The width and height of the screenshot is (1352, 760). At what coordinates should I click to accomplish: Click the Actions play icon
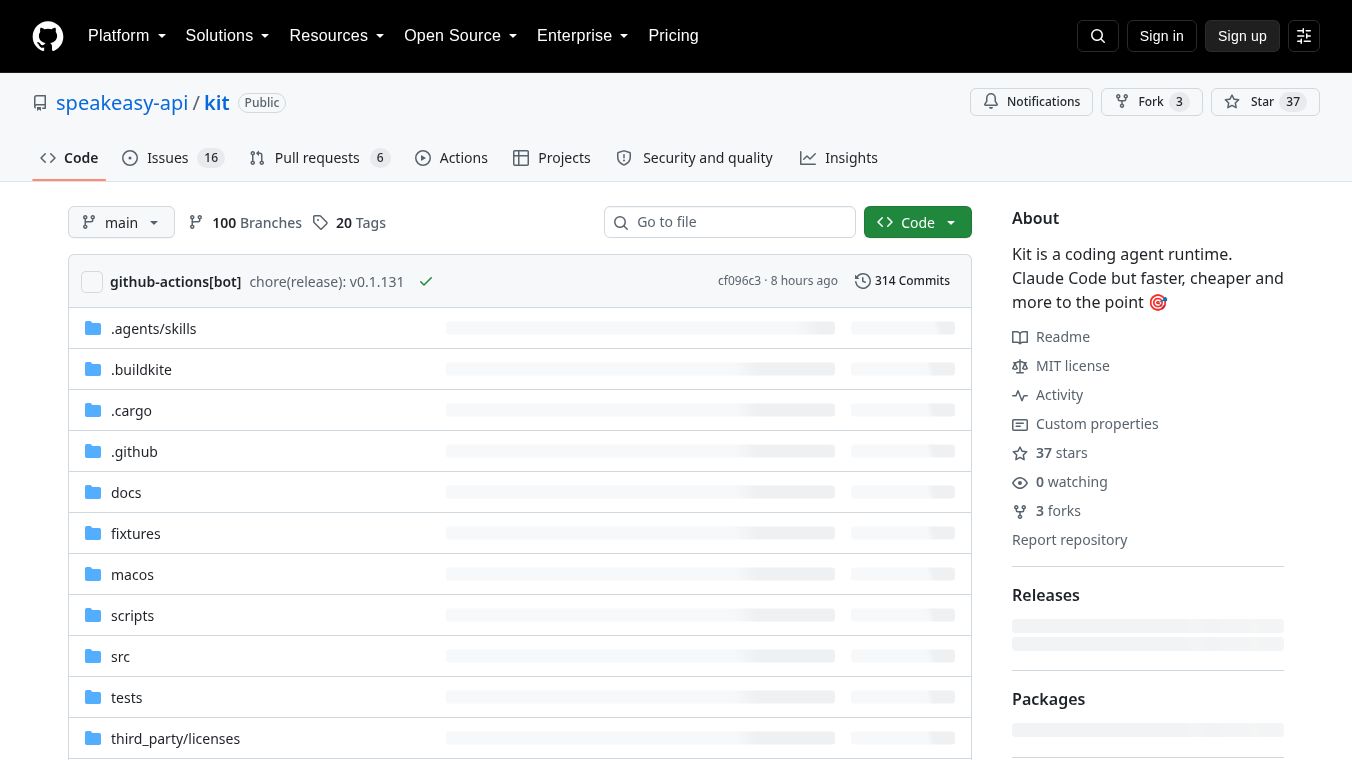pos(423,158)
